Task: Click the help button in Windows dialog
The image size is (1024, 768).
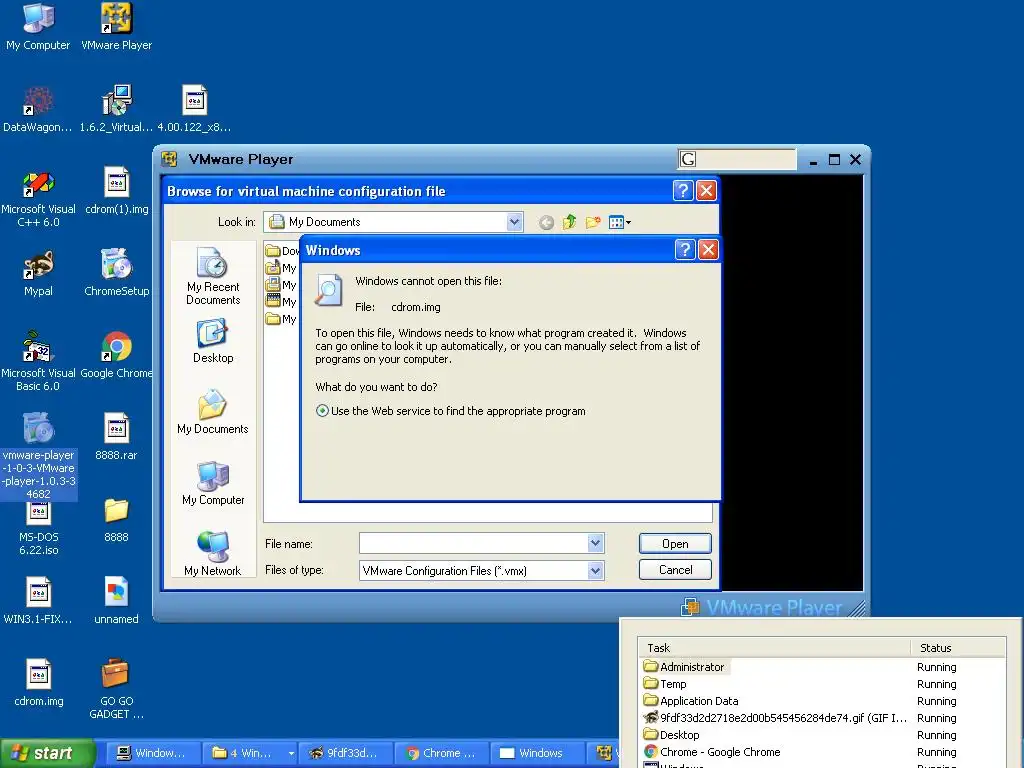Action: tap(684, 249)
